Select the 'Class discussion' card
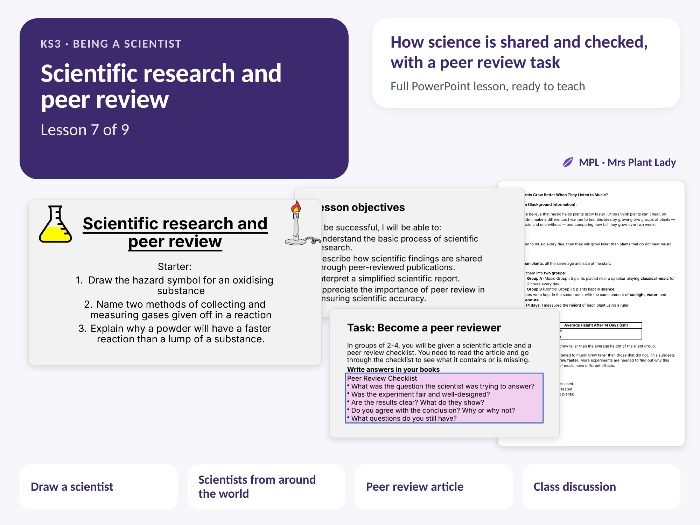Screen dimensions: 700x525 click(601, 487)
